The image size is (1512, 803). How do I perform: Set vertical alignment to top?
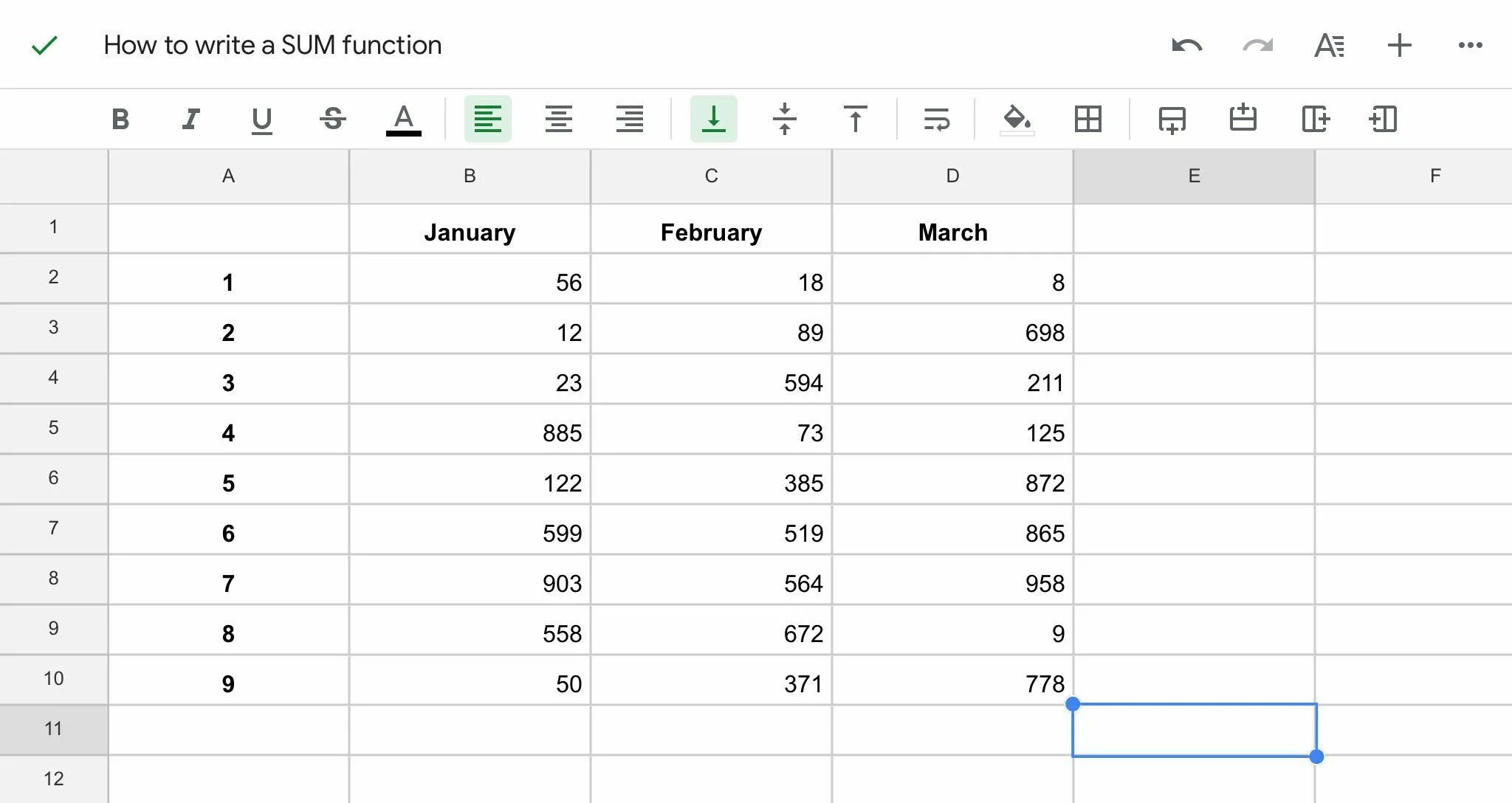[855, 119]
